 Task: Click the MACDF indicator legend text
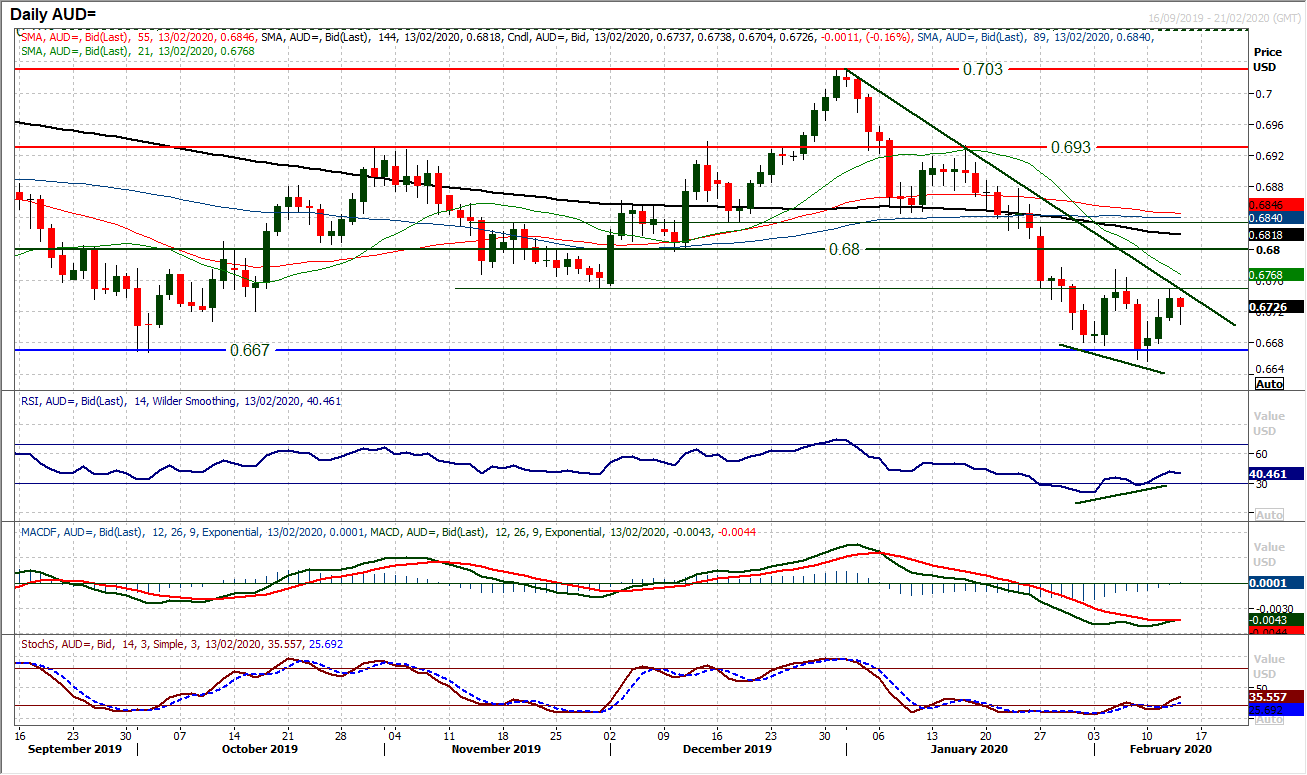pyautogui.click(x=388, y=533)
